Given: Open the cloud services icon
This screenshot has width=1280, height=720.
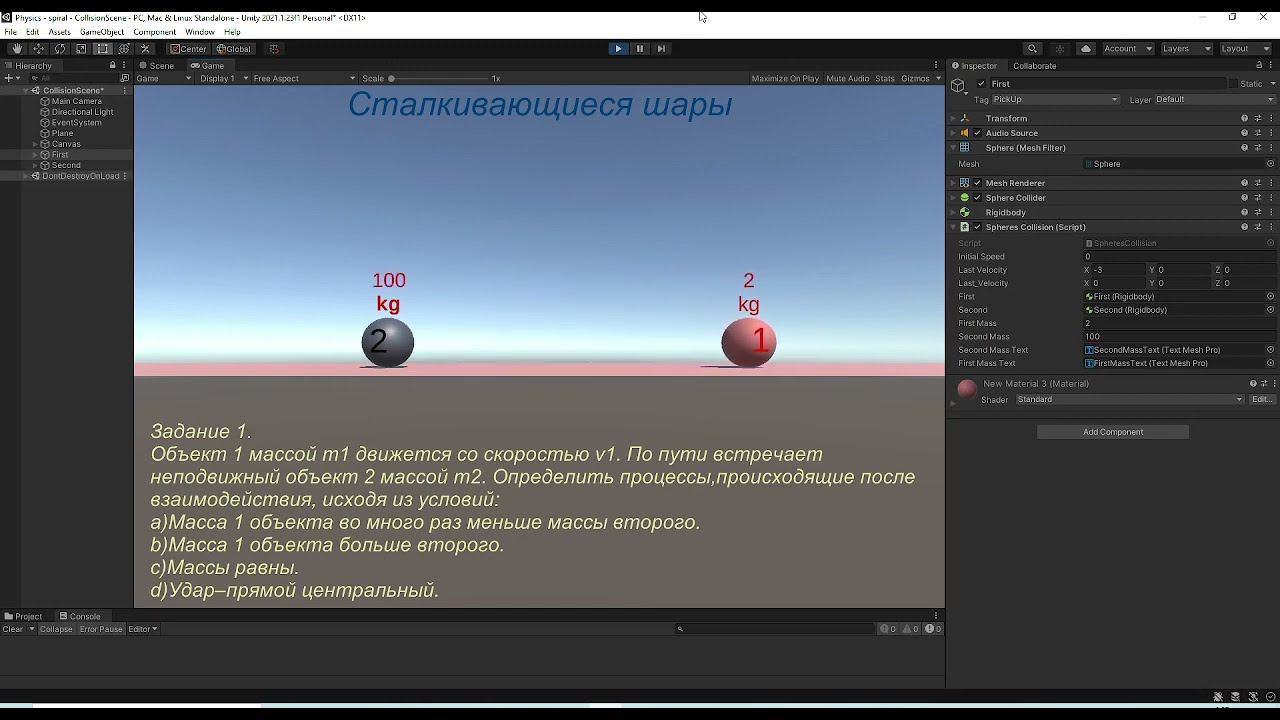Looking at the screenshot, I should [x=1086, y=48].
